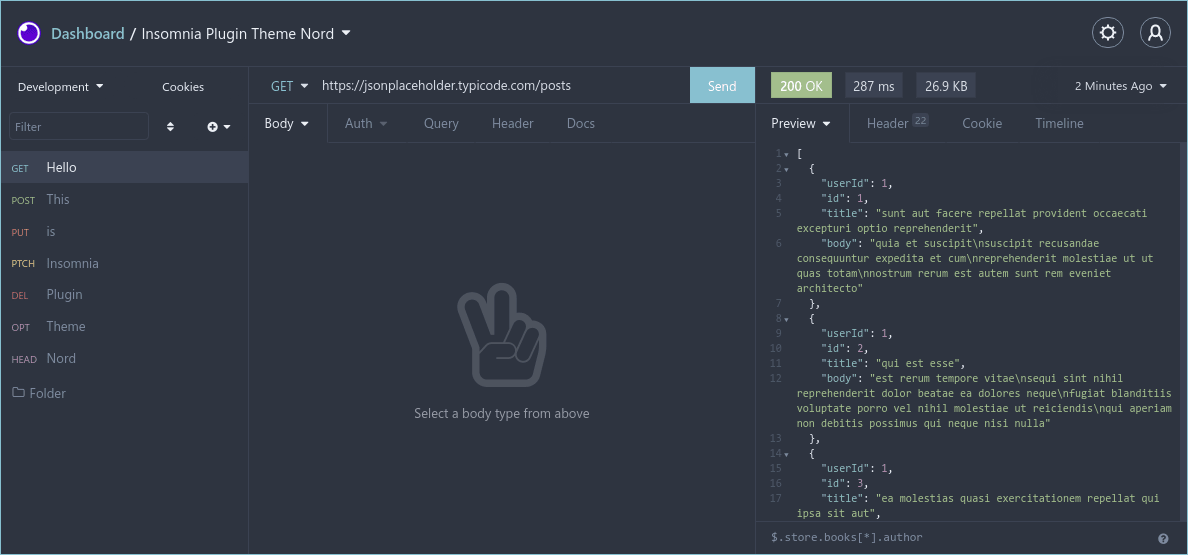Select the POST This request
1188x555 pixels.
coord(124,199)
